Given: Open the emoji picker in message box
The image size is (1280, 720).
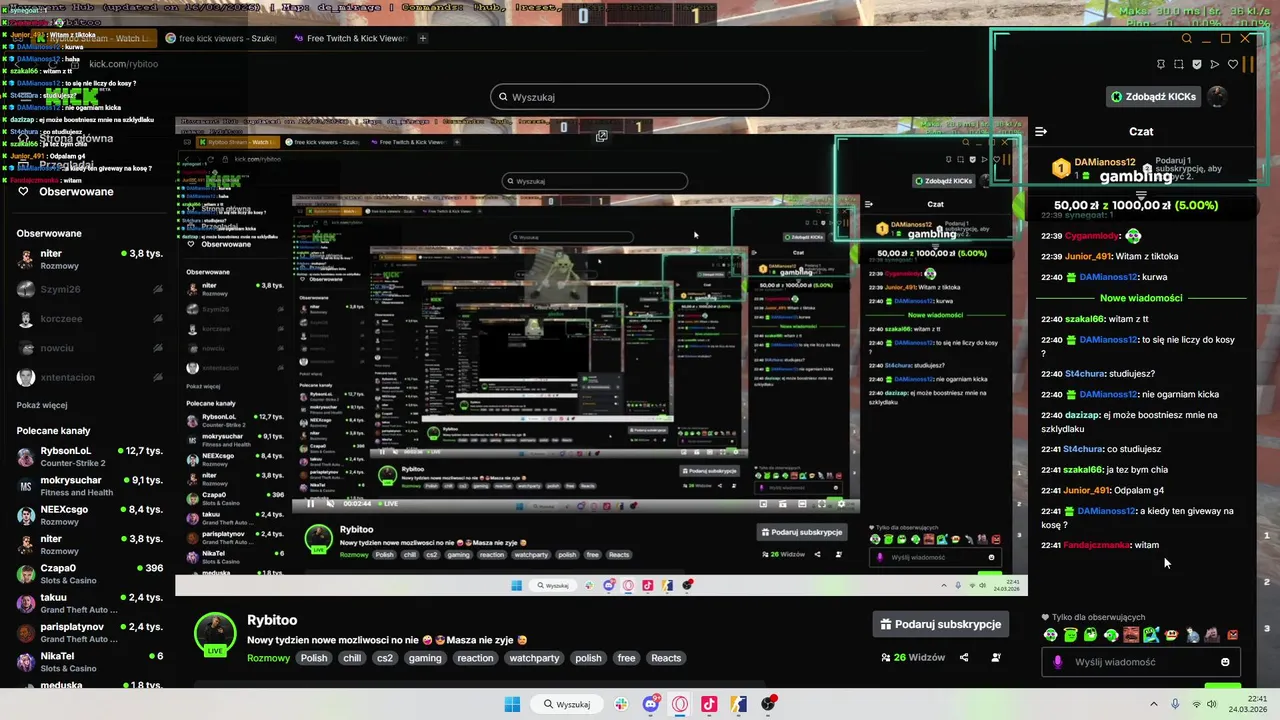Looking at the screenshot, I should click(1225, 662).
